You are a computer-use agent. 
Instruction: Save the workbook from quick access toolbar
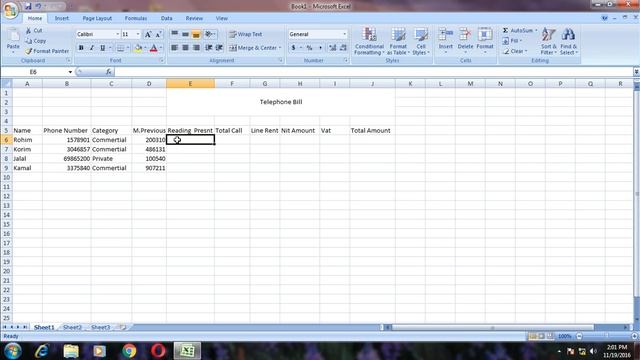pos(28,6)
